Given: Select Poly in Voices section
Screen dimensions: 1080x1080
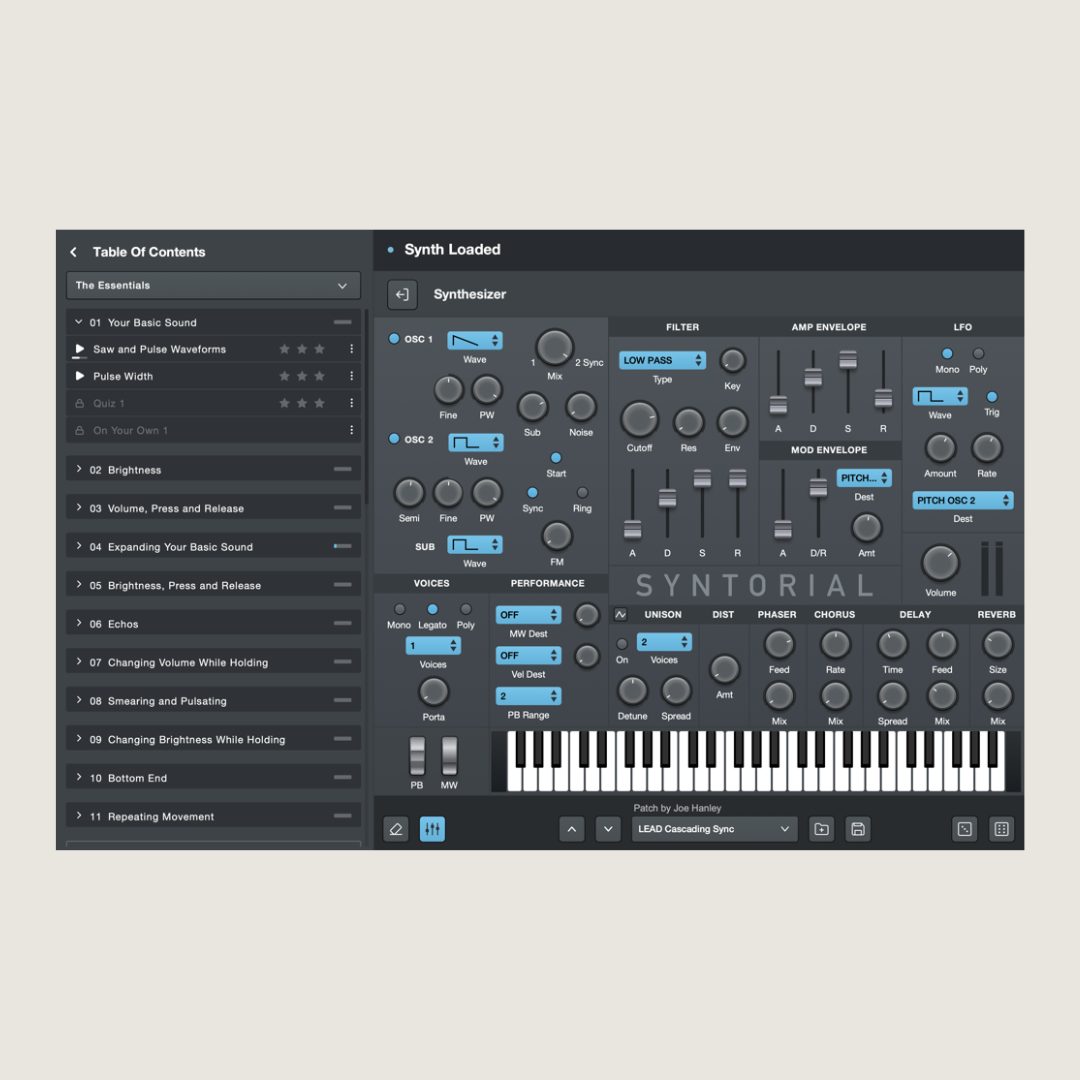Looking at the screenshot, I should pos(466,610).
